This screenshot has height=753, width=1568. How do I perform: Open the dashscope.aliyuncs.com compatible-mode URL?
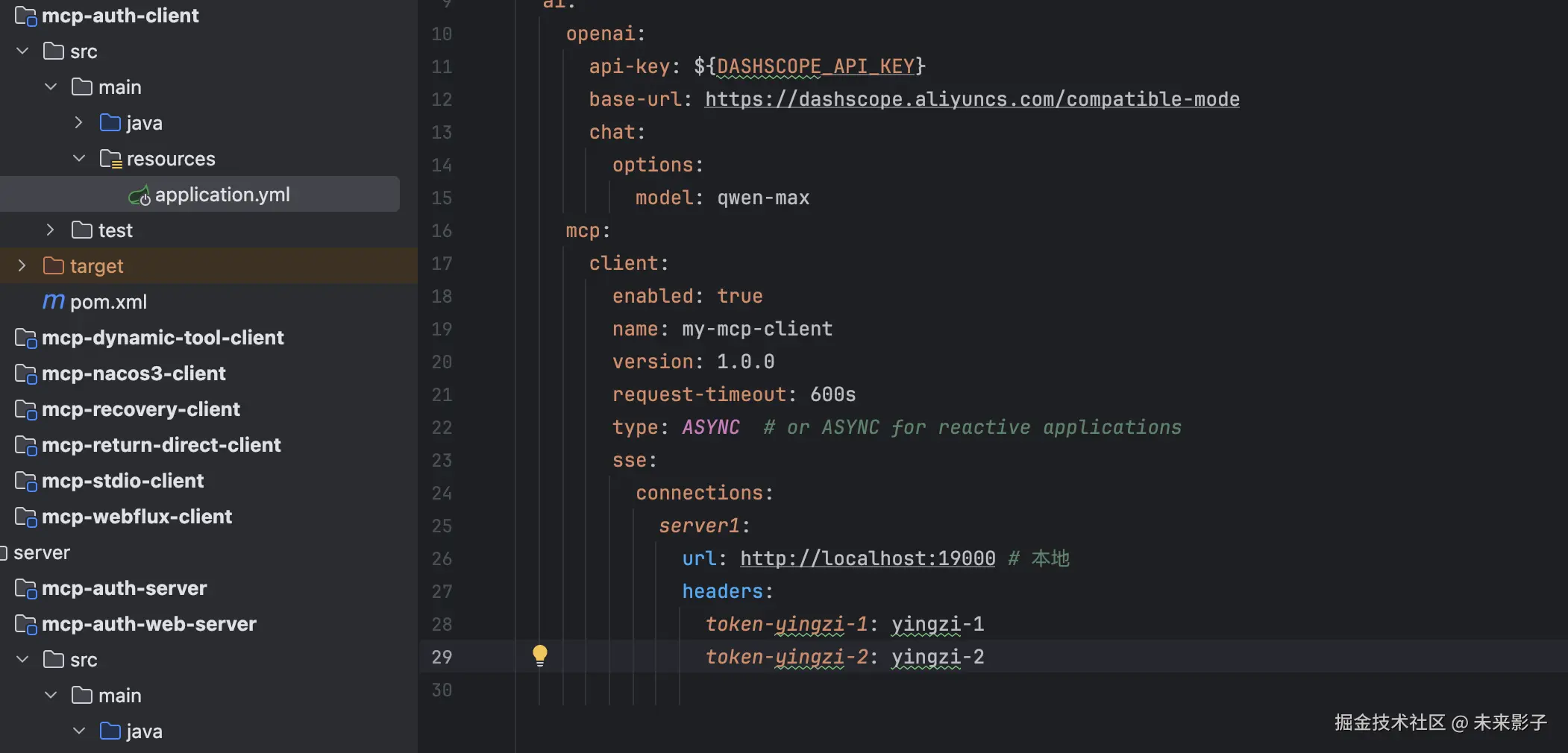pyautogui.click(x=972, y=99)
